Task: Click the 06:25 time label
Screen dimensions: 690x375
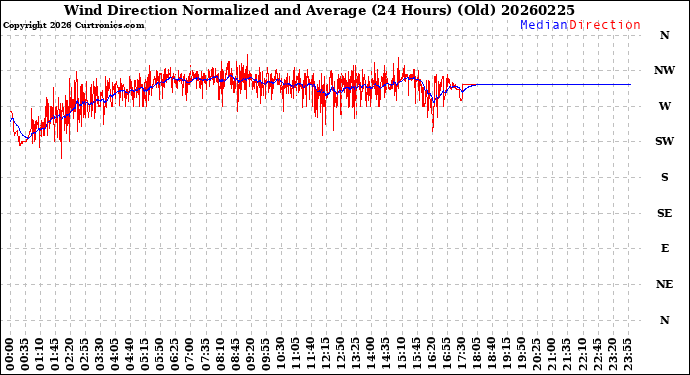Action: [175, 354]
